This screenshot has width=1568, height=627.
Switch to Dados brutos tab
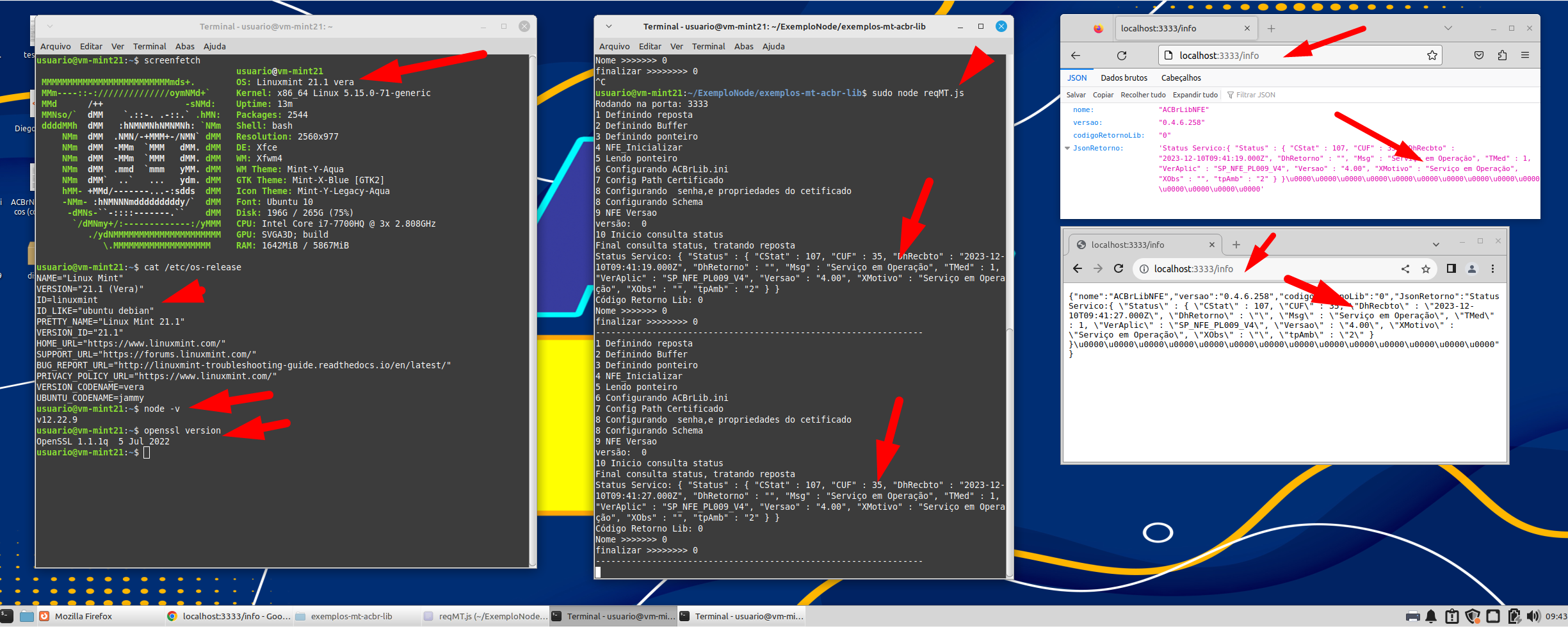tap(1124, 78)
